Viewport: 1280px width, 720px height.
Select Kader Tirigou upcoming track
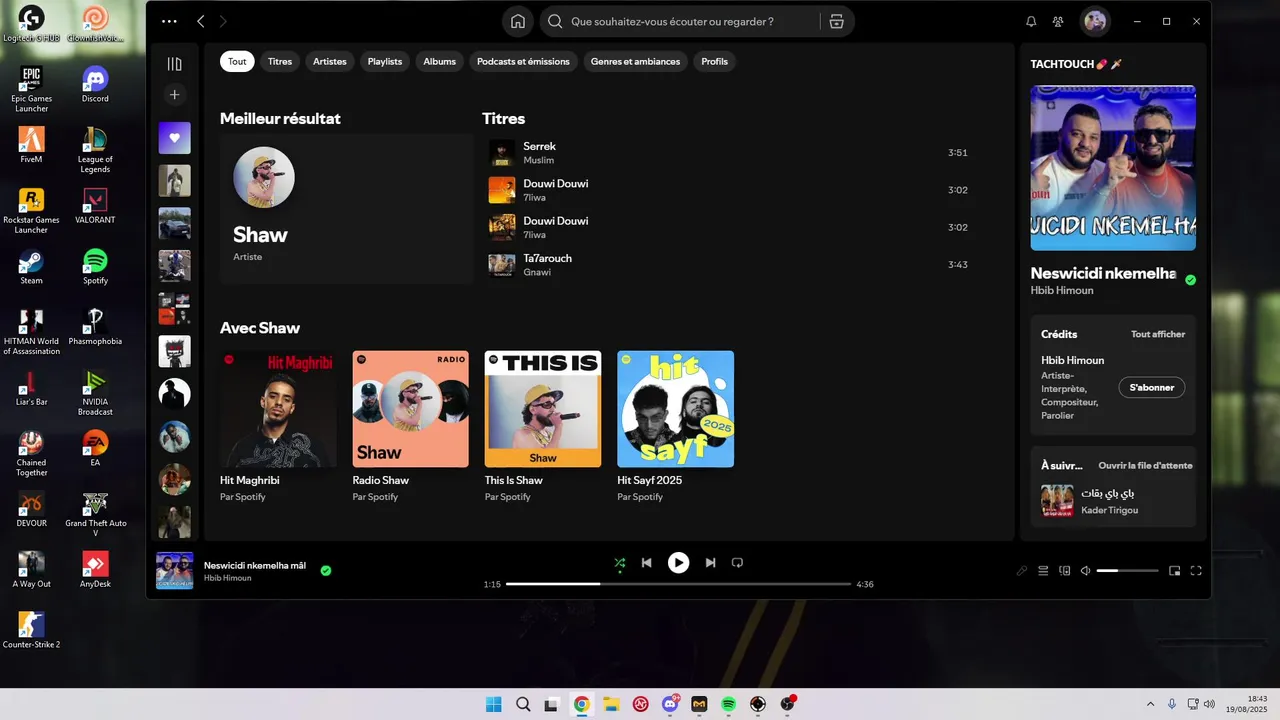(1113, 501)
